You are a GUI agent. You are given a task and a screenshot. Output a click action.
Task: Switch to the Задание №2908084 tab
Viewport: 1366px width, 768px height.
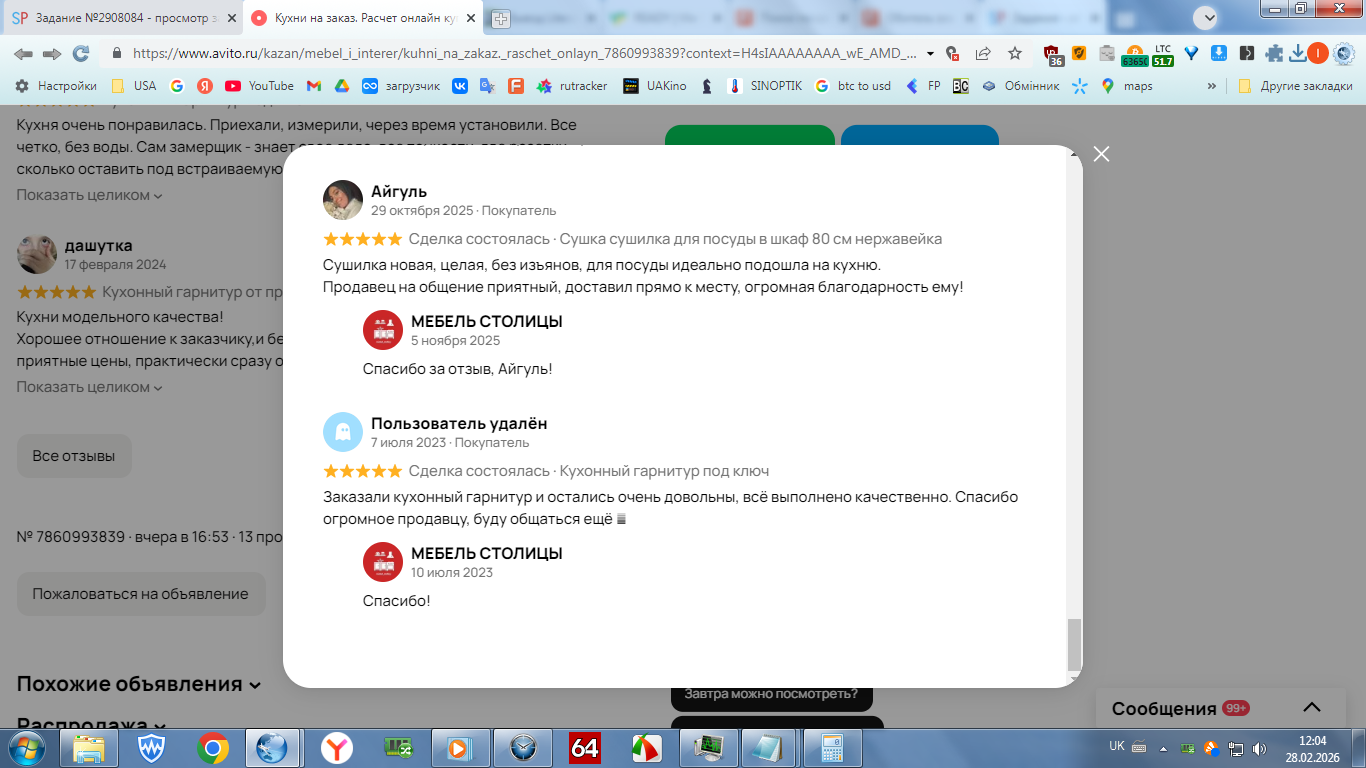pos(119,18)
